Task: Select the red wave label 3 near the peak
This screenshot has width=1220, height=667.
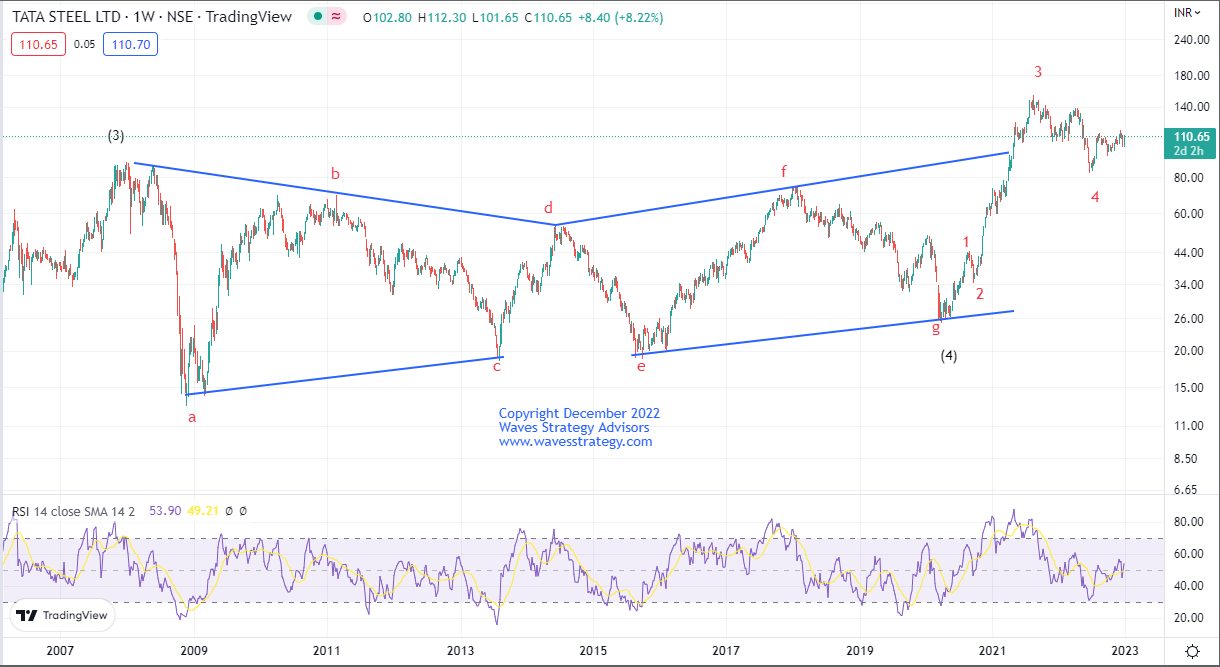Action: [1038, 72]
